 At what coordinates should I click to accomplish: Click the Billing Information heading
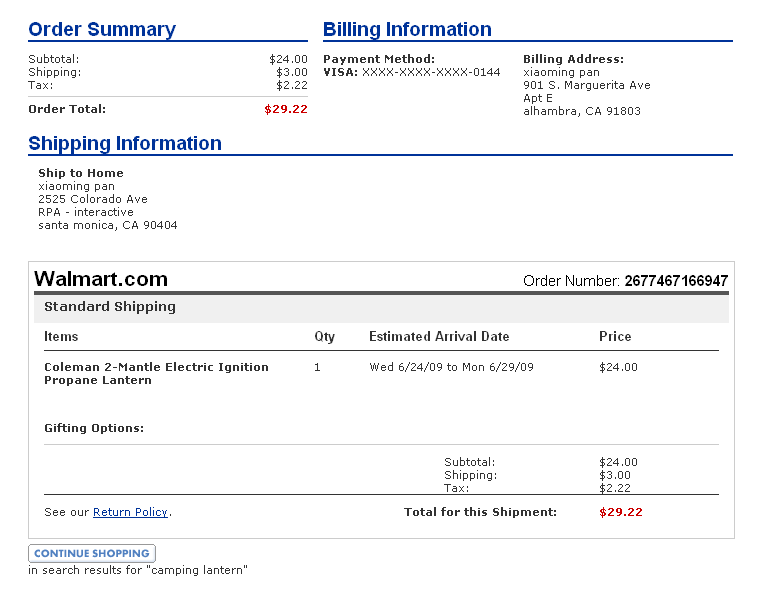407,30
